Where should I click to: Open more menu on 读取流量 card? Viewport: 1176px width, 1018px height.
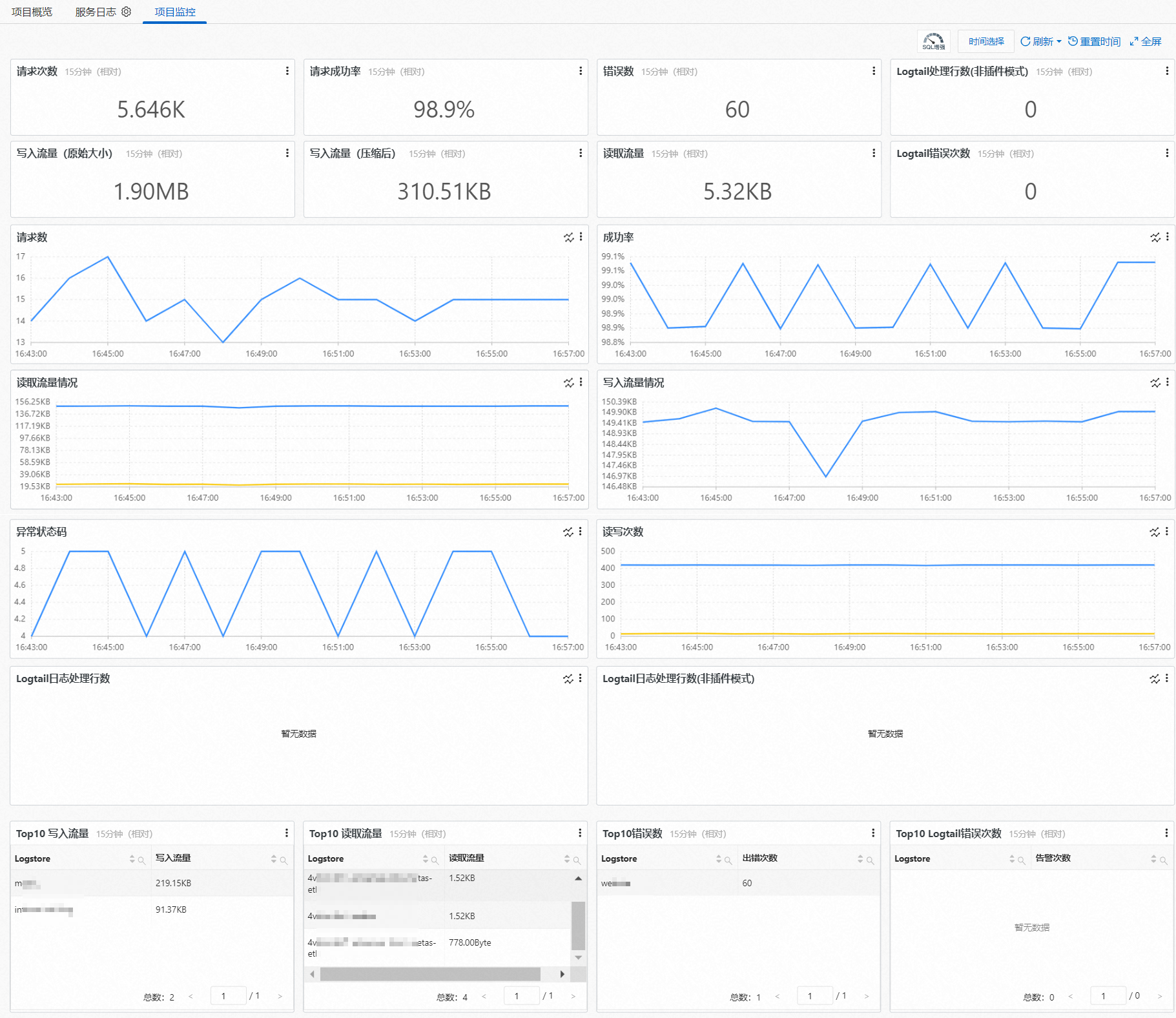pyautogui.click(x=874, y=153)
